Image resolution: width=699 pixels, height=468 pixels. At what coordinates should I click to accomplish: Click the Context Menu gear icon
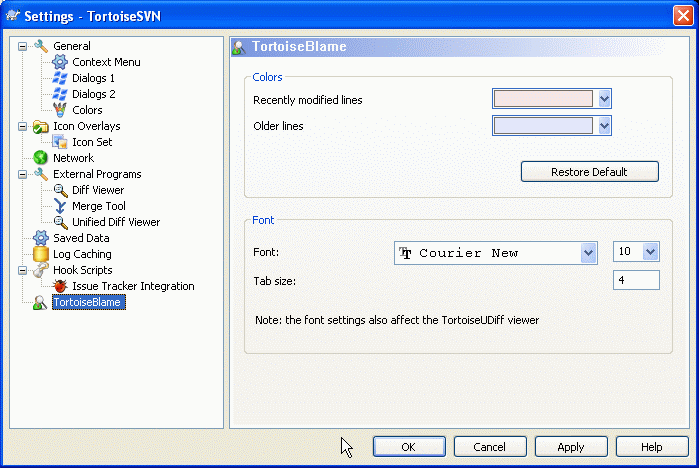[60, 62]
